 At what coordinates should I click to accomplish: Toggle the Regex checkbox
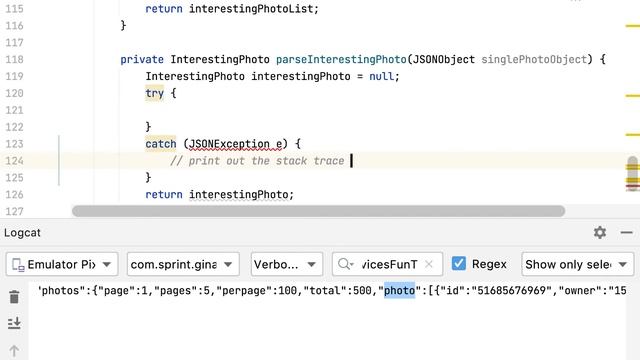pos(459,264)
